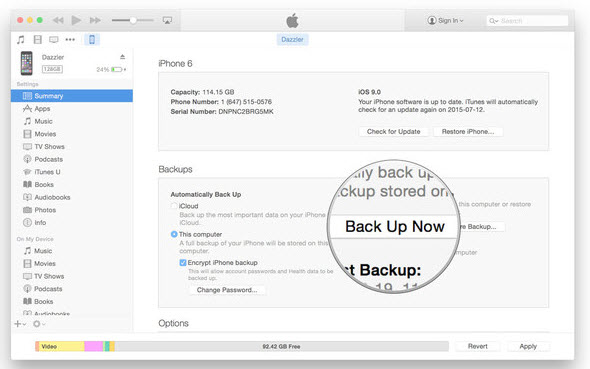The width and height of the screenshot is (590, 369).
Task: Click the rewind playback button
Action: (x=58, y=20)
